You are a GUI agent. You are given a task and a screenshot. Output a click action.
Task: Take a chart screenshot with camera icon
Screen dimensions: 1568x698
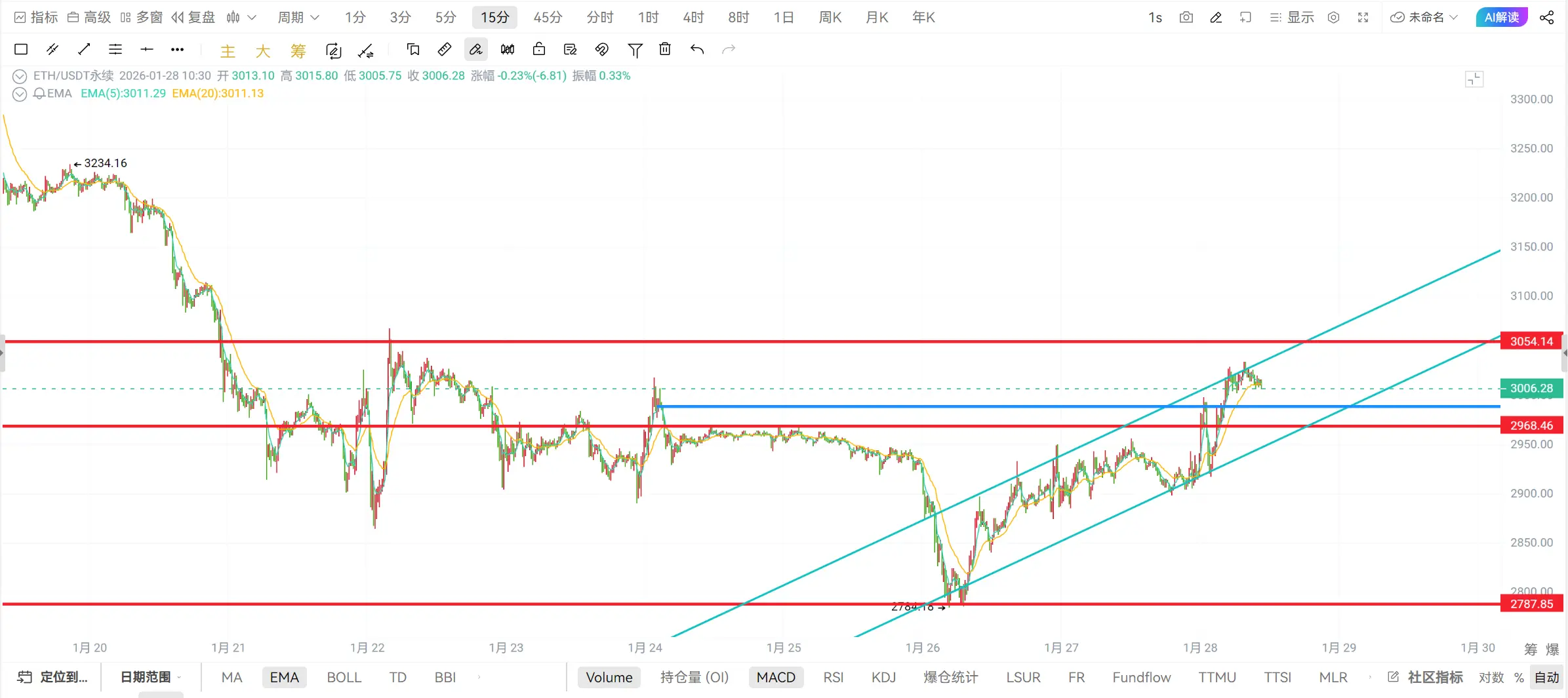(x=1186, y=17)
